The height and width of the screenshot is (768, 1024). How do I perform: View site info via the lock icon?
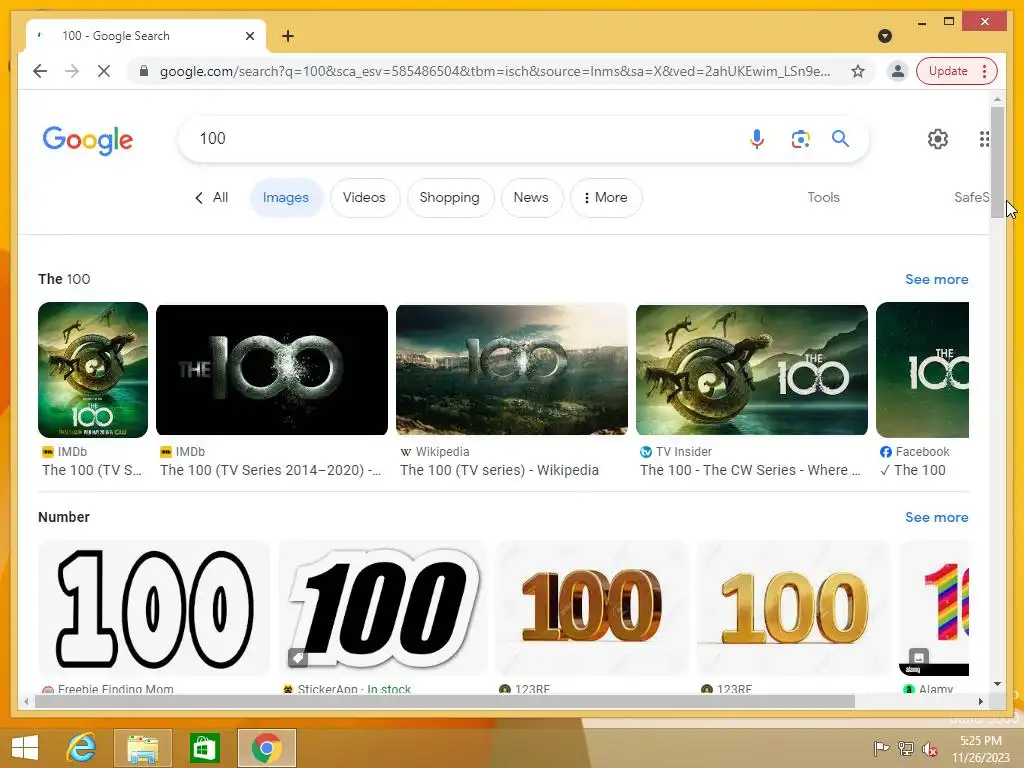click(x=144, y=71)
